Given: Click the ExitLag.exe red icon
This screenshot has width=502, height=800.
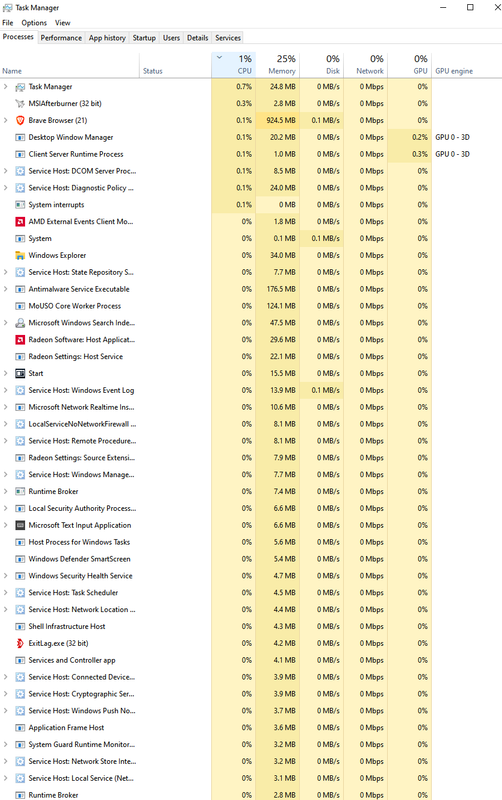Looking at the screenshot, I should [20, 643].
